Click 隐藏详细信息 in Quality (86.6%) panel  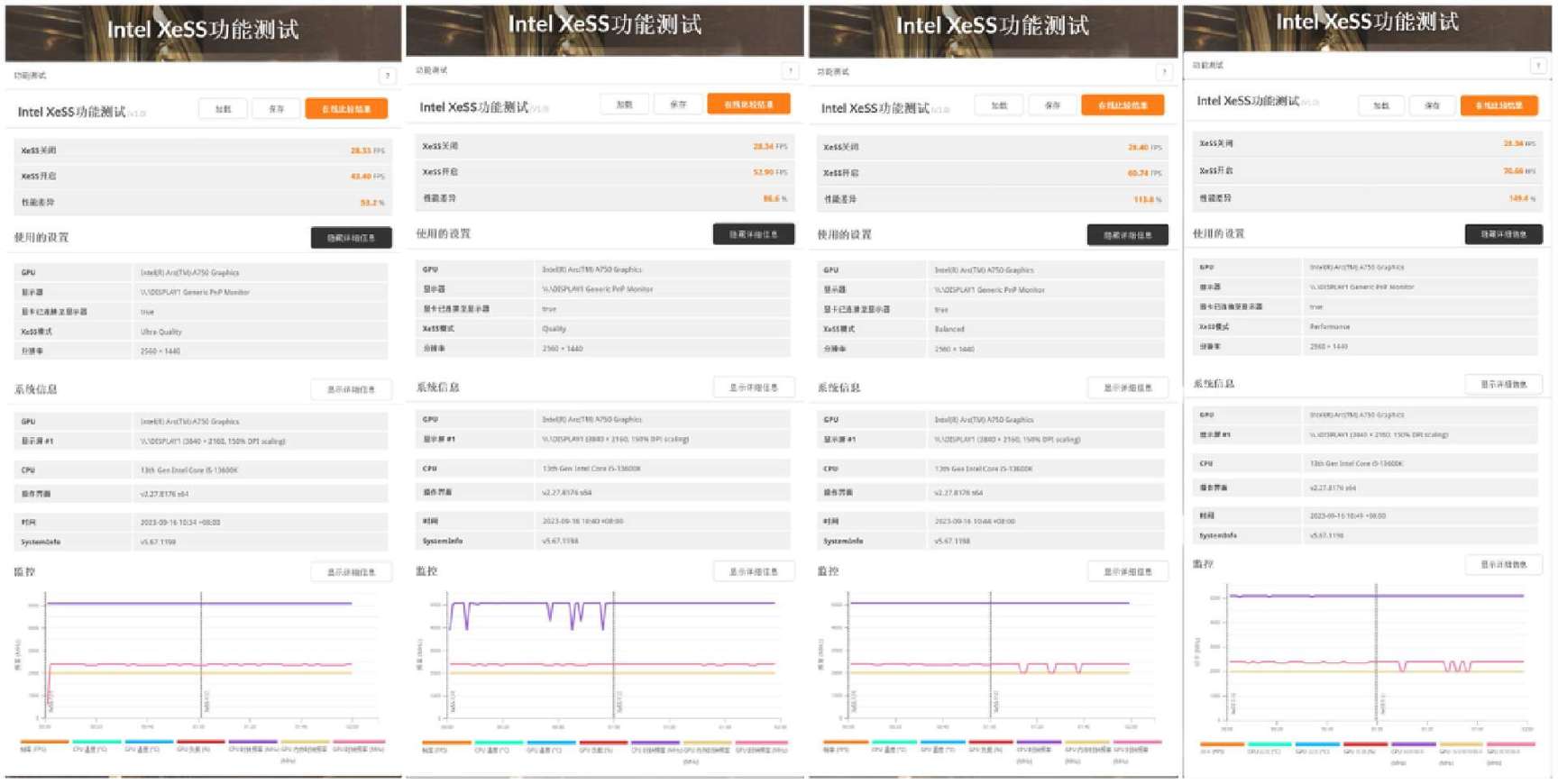pyautogui.click(x=753, y=234)
